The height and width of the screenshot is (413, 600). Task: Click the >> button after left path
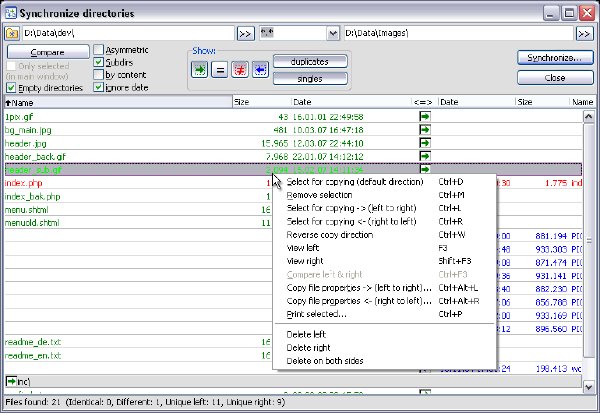point(245,34)
